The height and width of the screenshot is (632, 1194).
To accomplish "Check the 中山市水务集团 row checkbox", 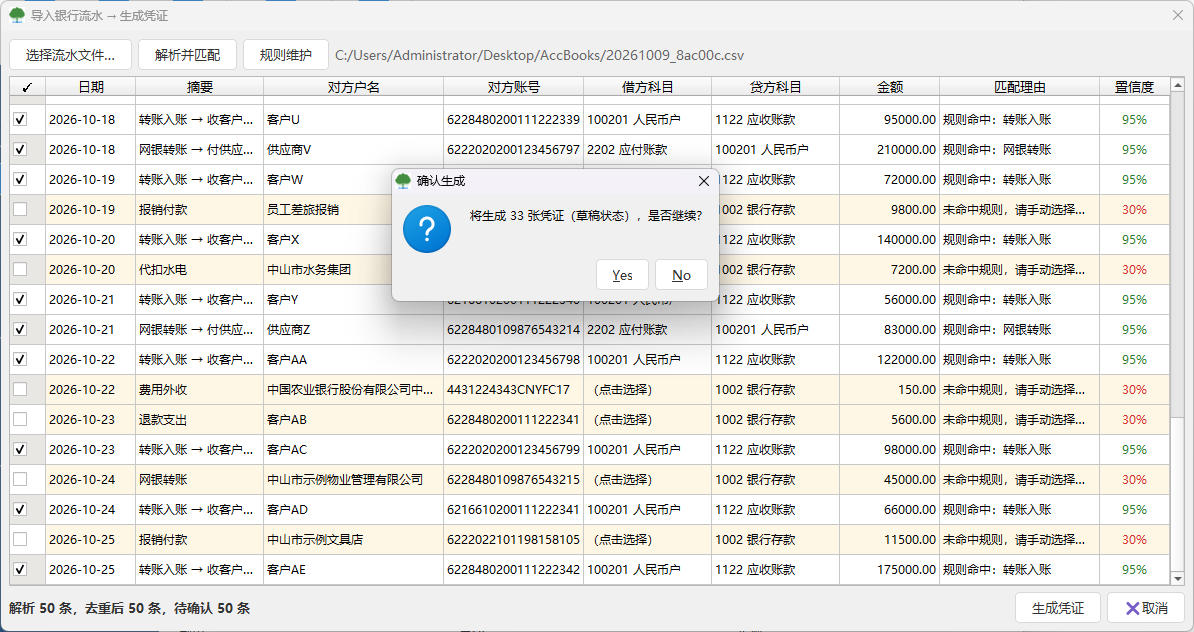I will coord(21,270).
